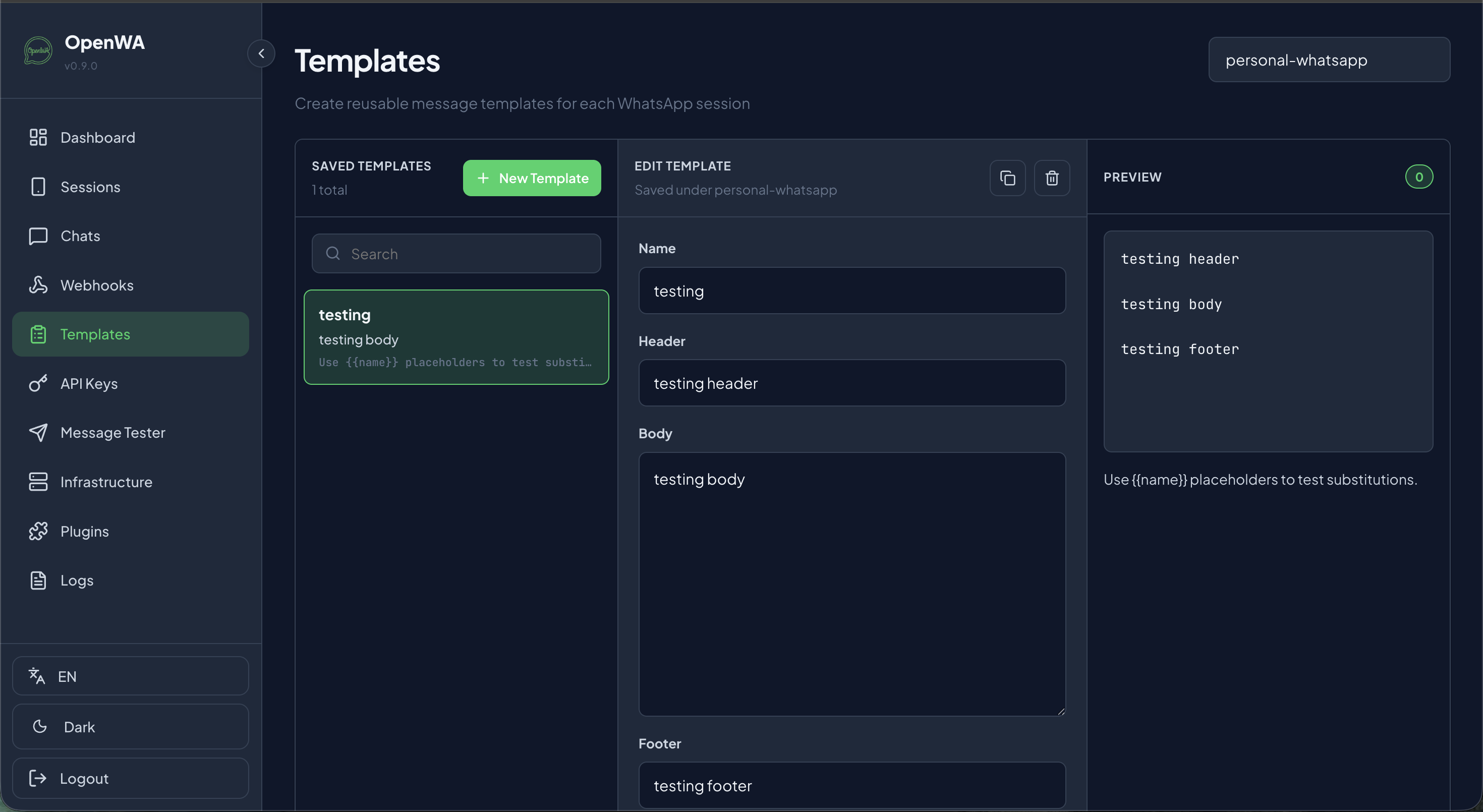Viewport: 1483px width, 812px height.
Task: Click the plus icon in New Template
Action: [483, 178]
